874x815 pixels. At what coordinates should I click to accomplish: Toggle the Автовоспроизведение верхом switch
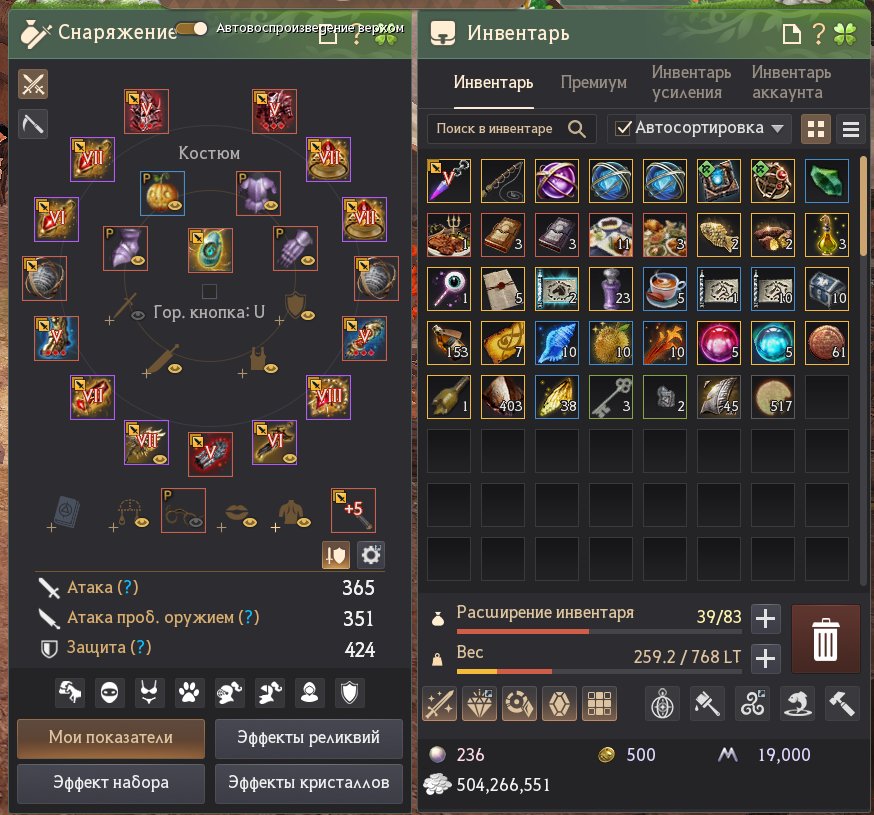coord(192,28)
